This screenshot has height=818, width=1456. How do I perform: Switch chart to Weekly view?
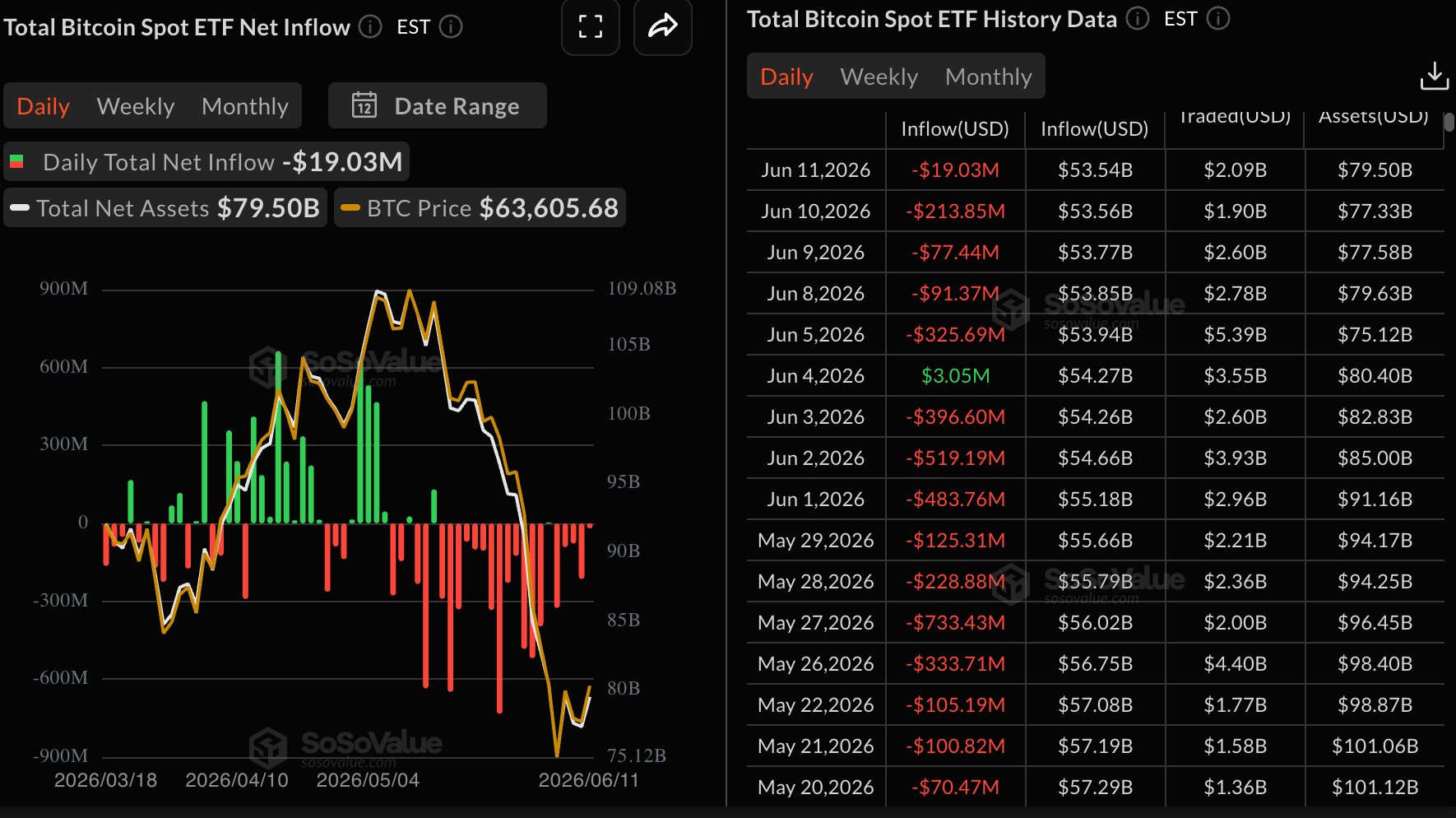[x=136, y=106]
